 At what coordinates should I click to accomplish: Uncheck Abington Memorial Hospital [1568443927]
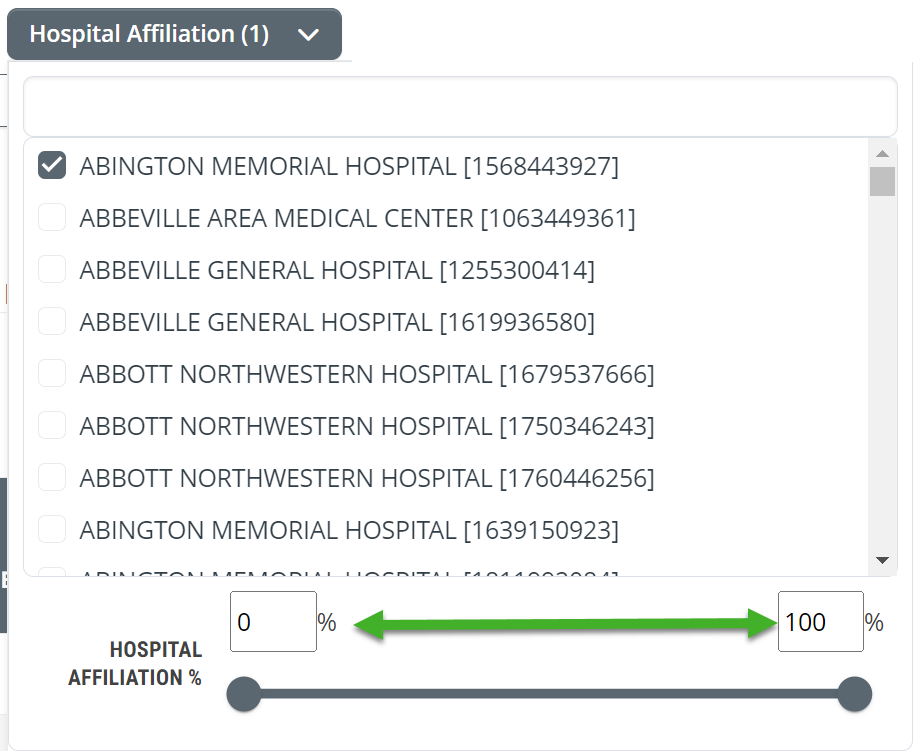click(x=52, y=165)
